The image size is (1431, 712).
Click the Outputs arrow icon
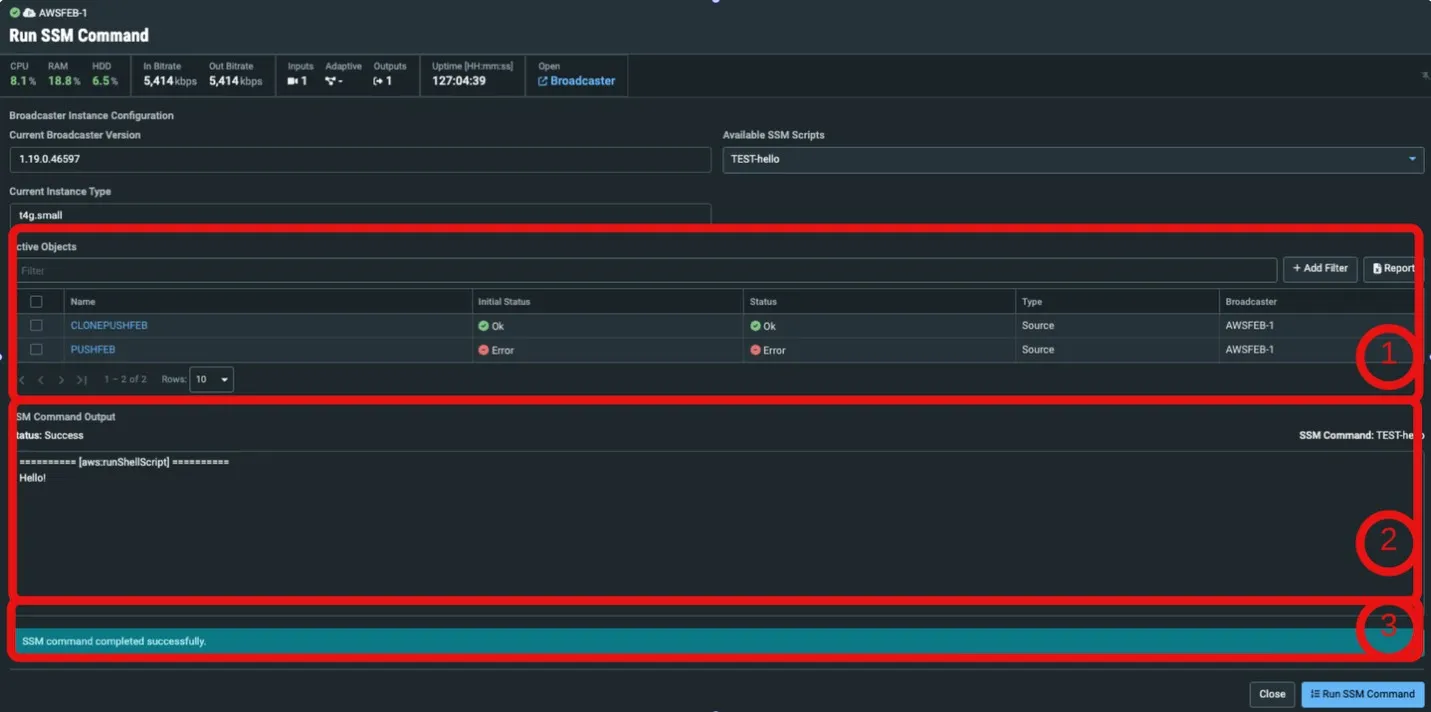tap(379, 81)
